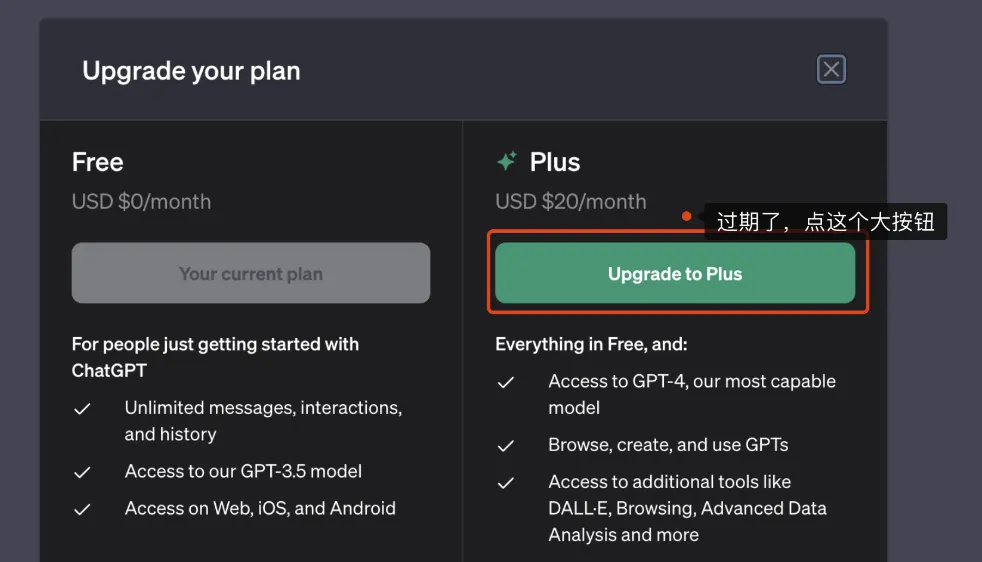982x562 pixels.
Task: Select checkmark beside GPT-3.5 model access
Action: coord(83,472)
